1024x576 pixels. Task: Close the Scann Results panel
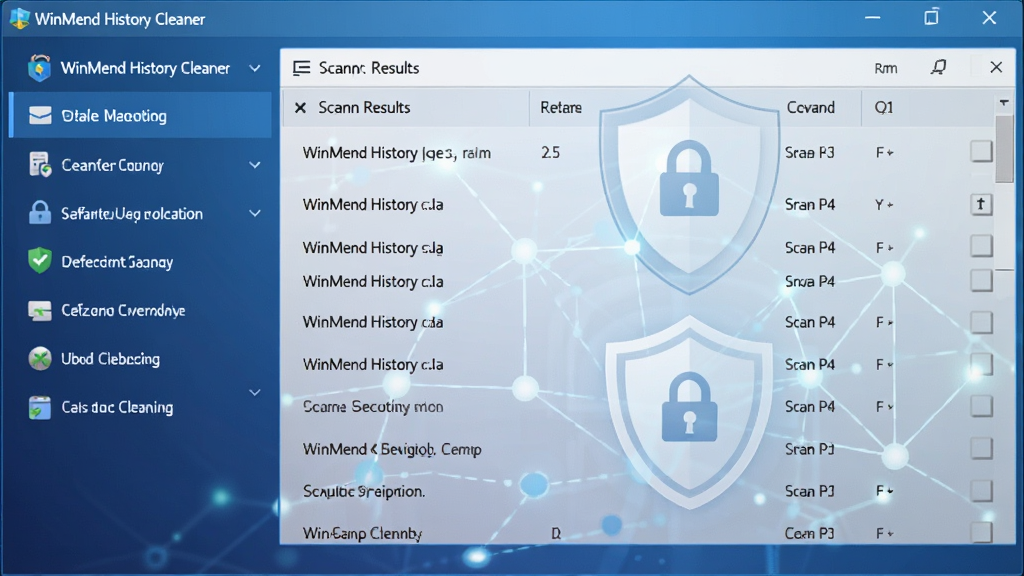pyautogui.click(x=996, y=67)
